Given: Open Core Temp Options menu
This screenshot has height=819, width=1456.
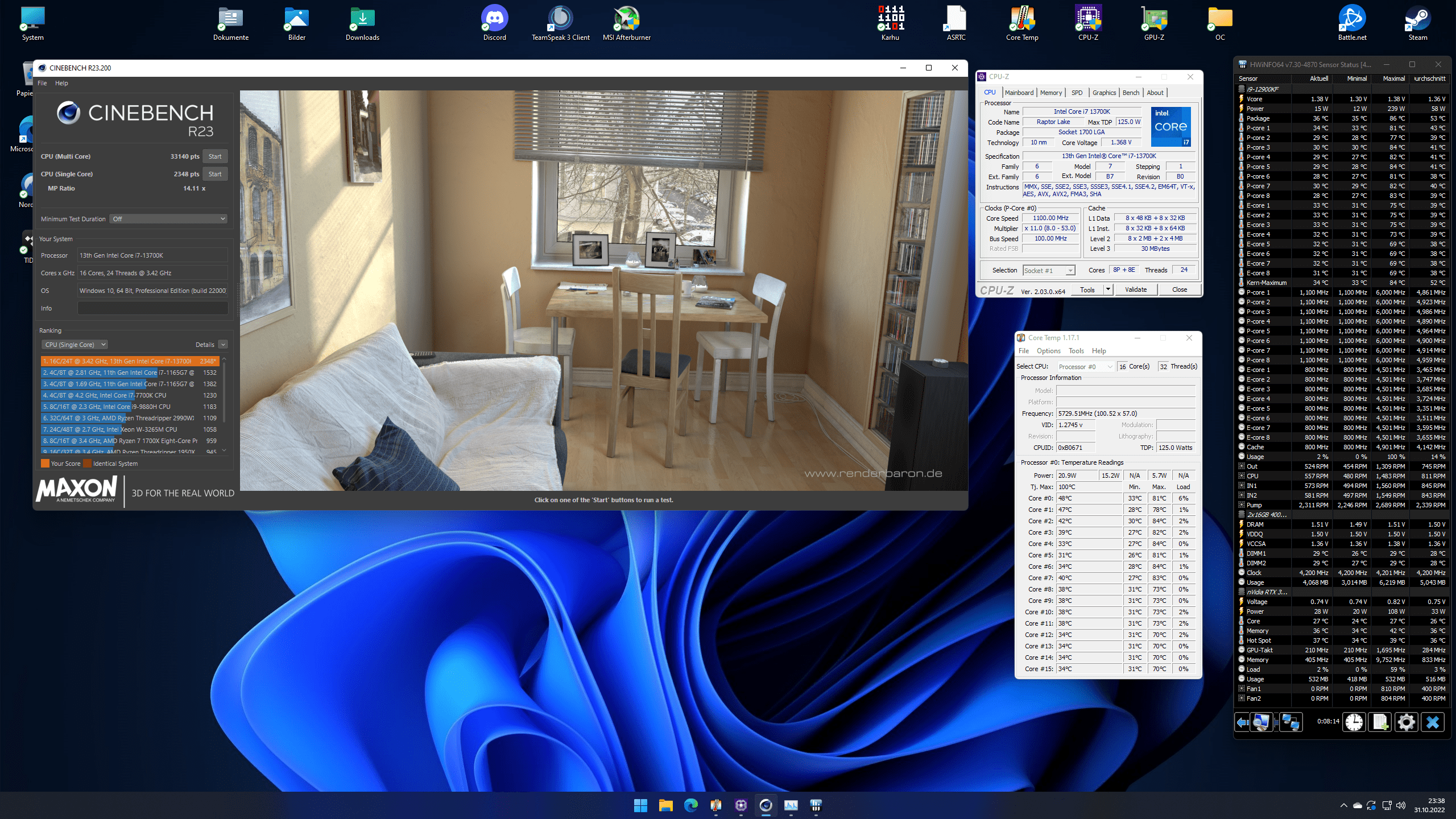Looking at the screenshot, I should (1048, 351).
